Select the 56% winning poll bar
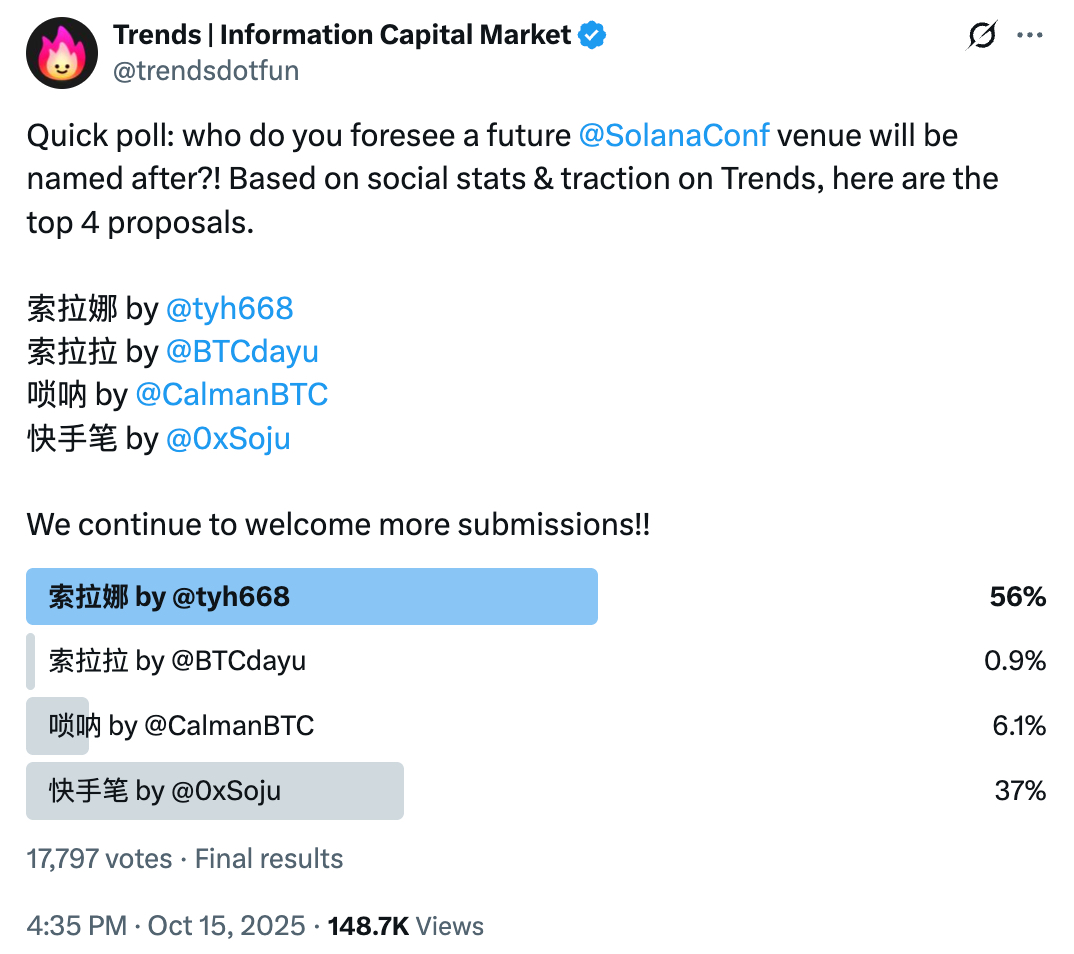The image size is (1074, 954). [x=311, y=597]
